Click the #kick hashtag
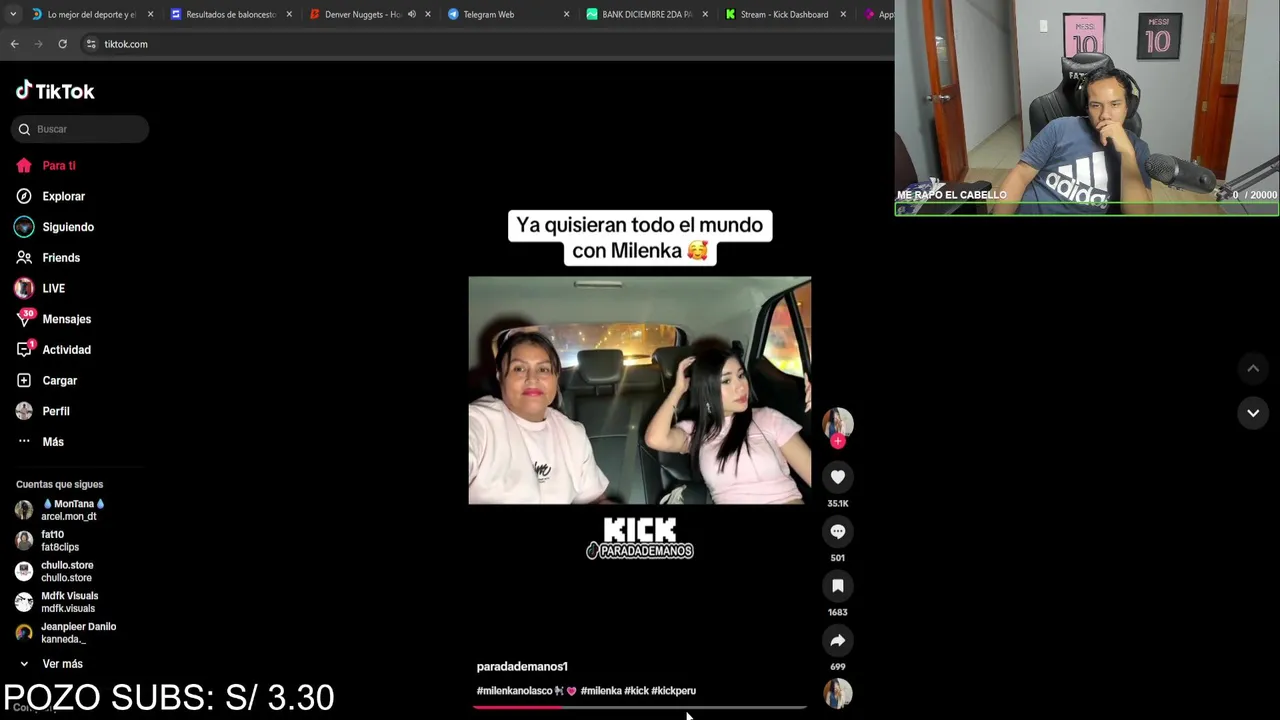 coord(636,691)
